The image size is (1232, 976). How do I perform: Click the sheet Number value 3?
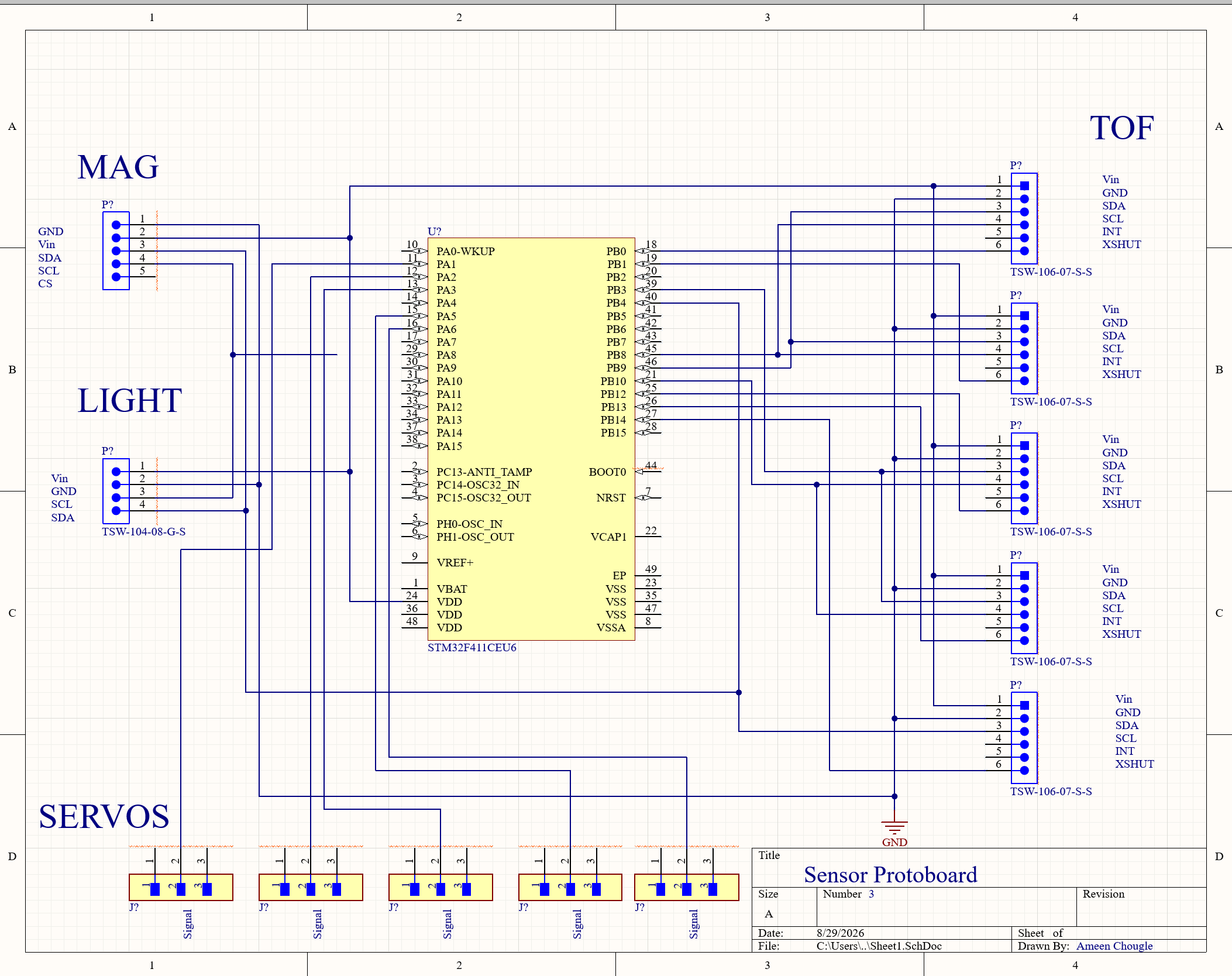(x=871, y=894)
